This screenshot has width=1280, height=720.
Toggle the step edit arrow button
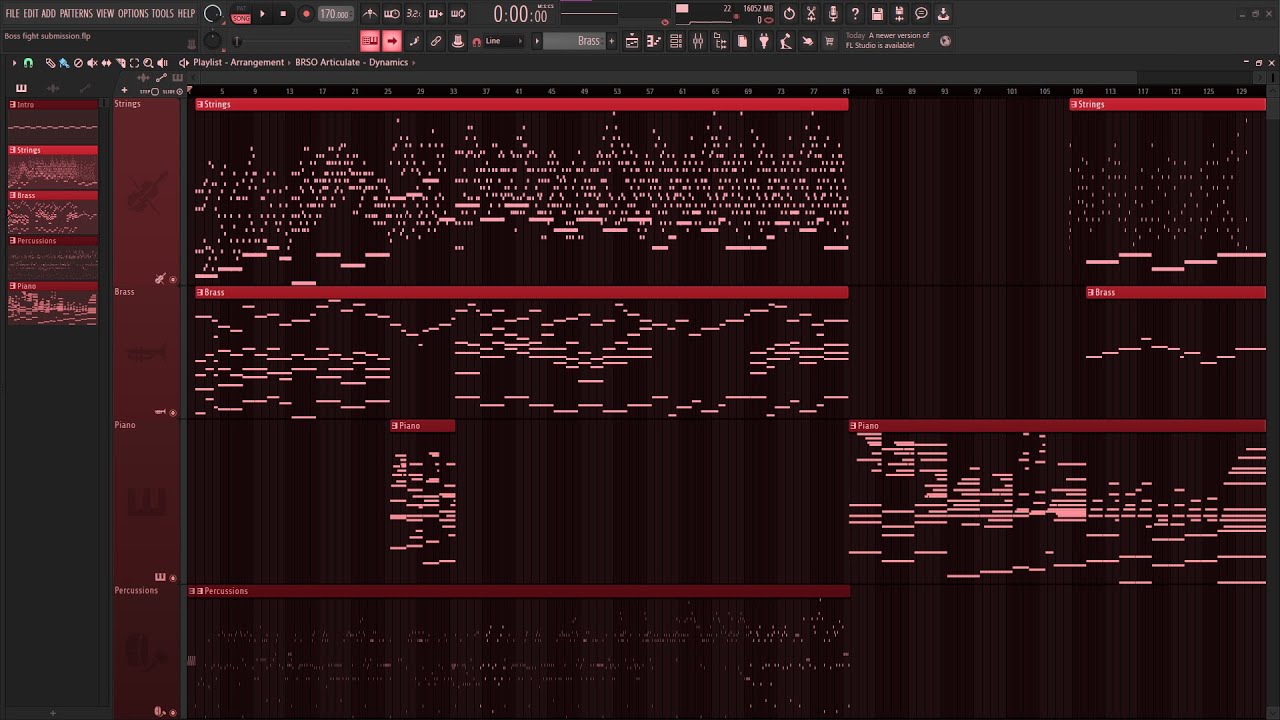(392, 41)
